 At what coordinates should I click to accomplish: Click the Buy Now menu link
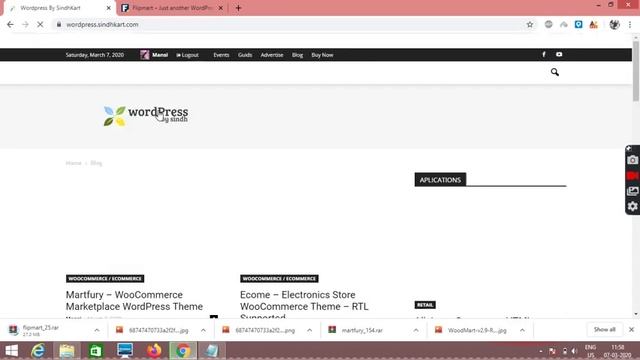pyautogui.click(x=322, y=55)
